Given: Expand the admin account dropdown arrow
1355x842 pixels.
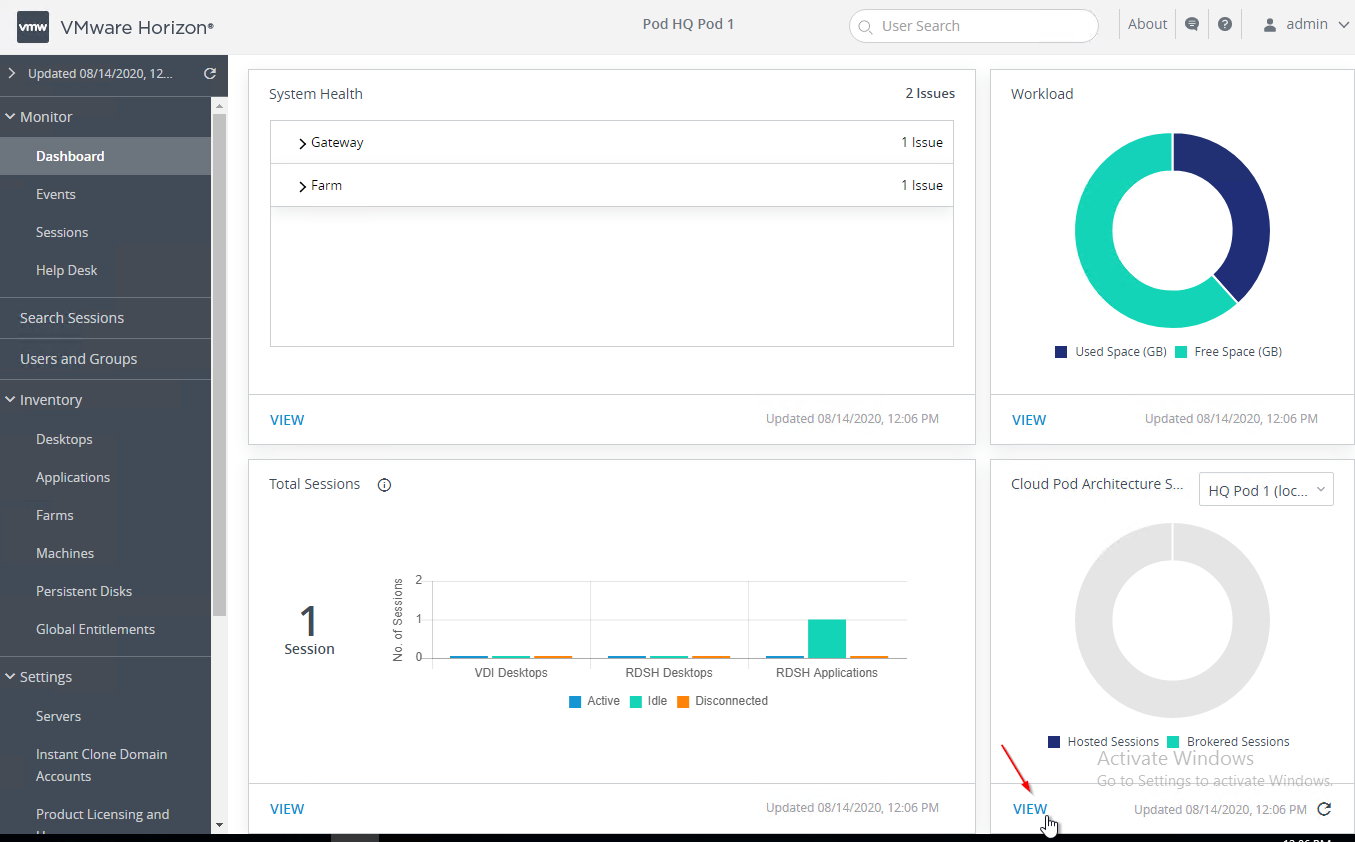Looking at the screenshot, I should 1343,25.
